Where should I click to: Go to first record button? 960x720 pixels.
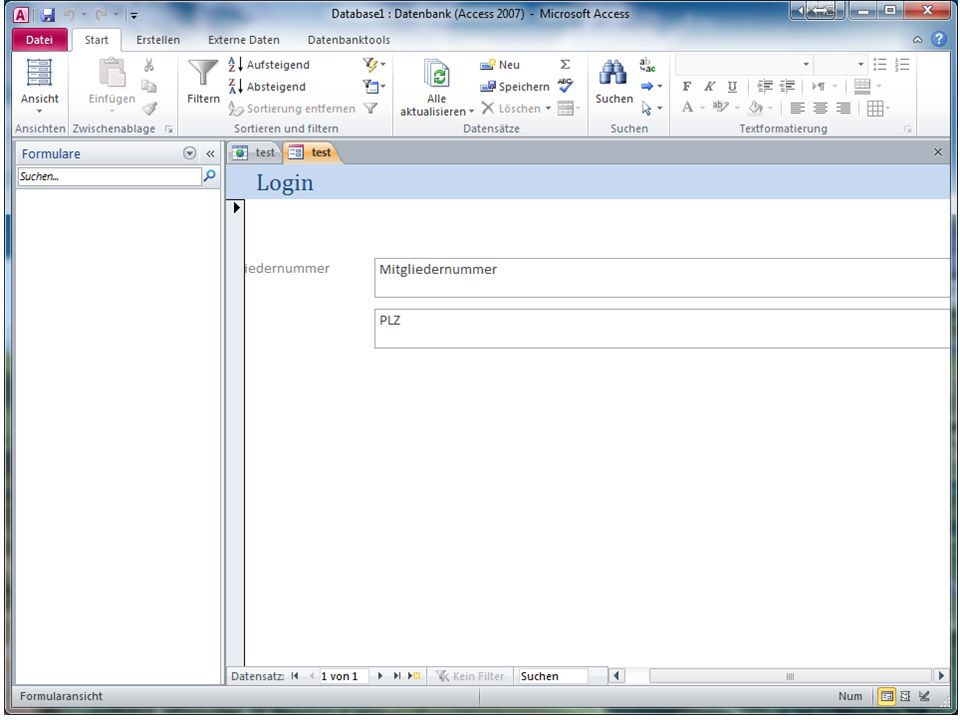tap(295, 676)
